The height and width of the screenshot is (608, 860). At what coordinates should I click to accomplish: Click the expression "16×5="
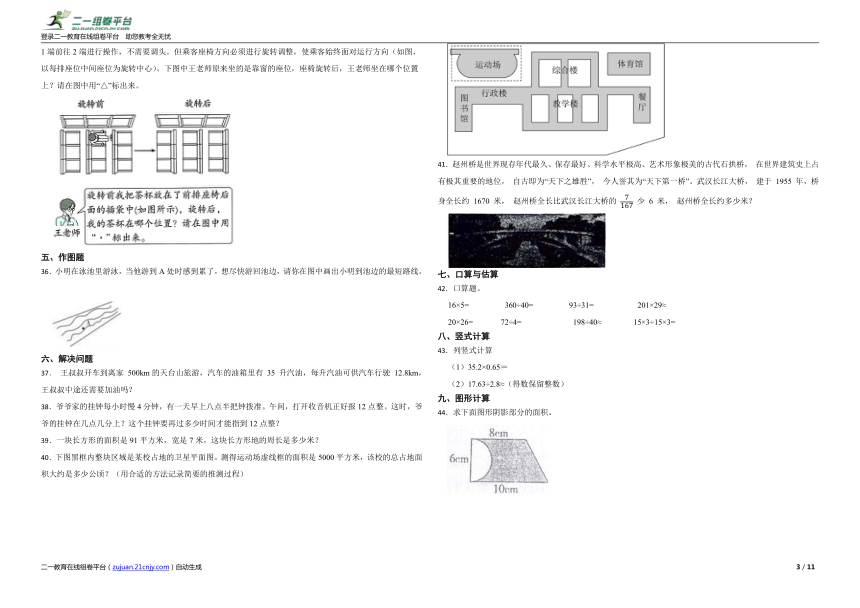(459, 305)
